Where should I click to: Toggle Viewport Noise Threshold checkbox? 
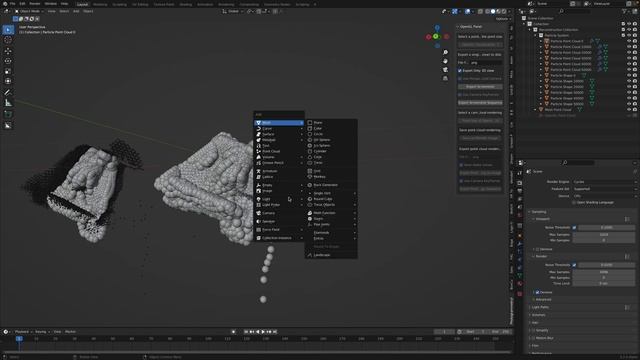coord(574,228)
